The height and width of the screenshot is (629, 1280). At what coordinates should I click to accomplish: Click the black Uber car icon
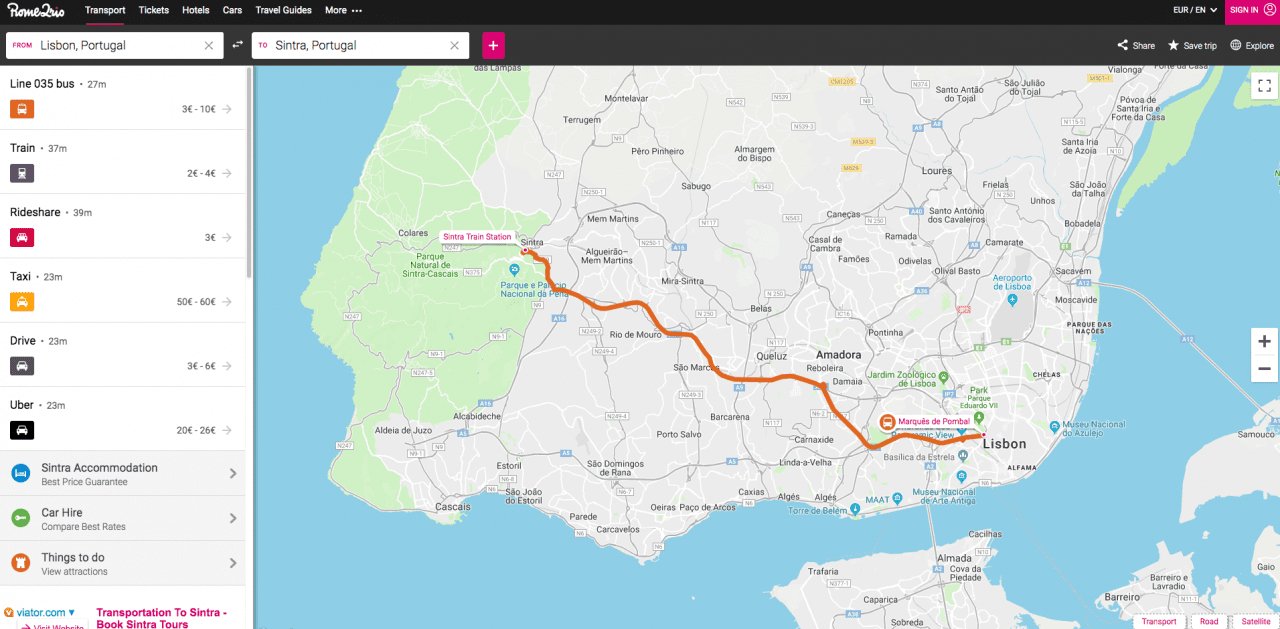[22, 430]
